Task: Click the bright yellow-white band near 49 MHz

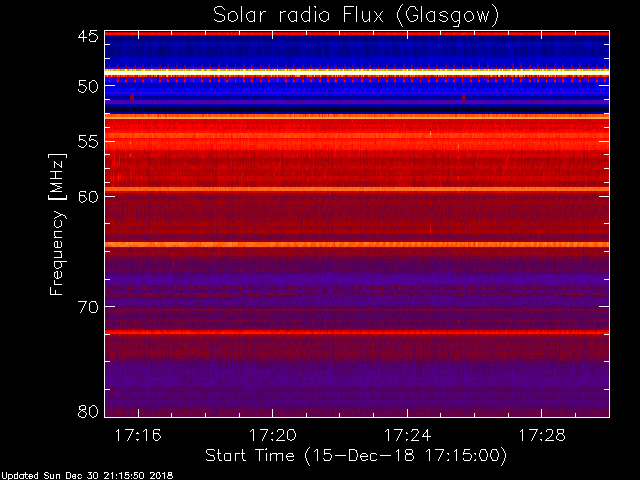Action: click(357, 72)
